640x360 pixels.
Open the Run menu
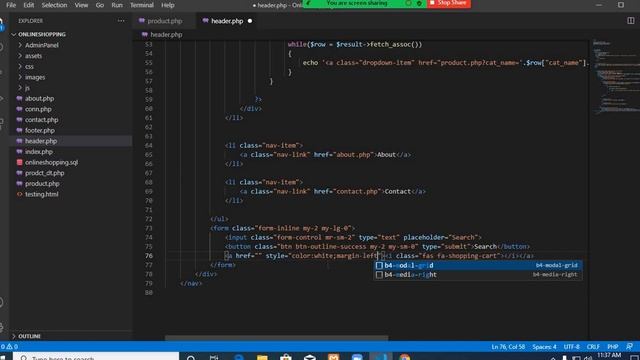pos(117,5)
